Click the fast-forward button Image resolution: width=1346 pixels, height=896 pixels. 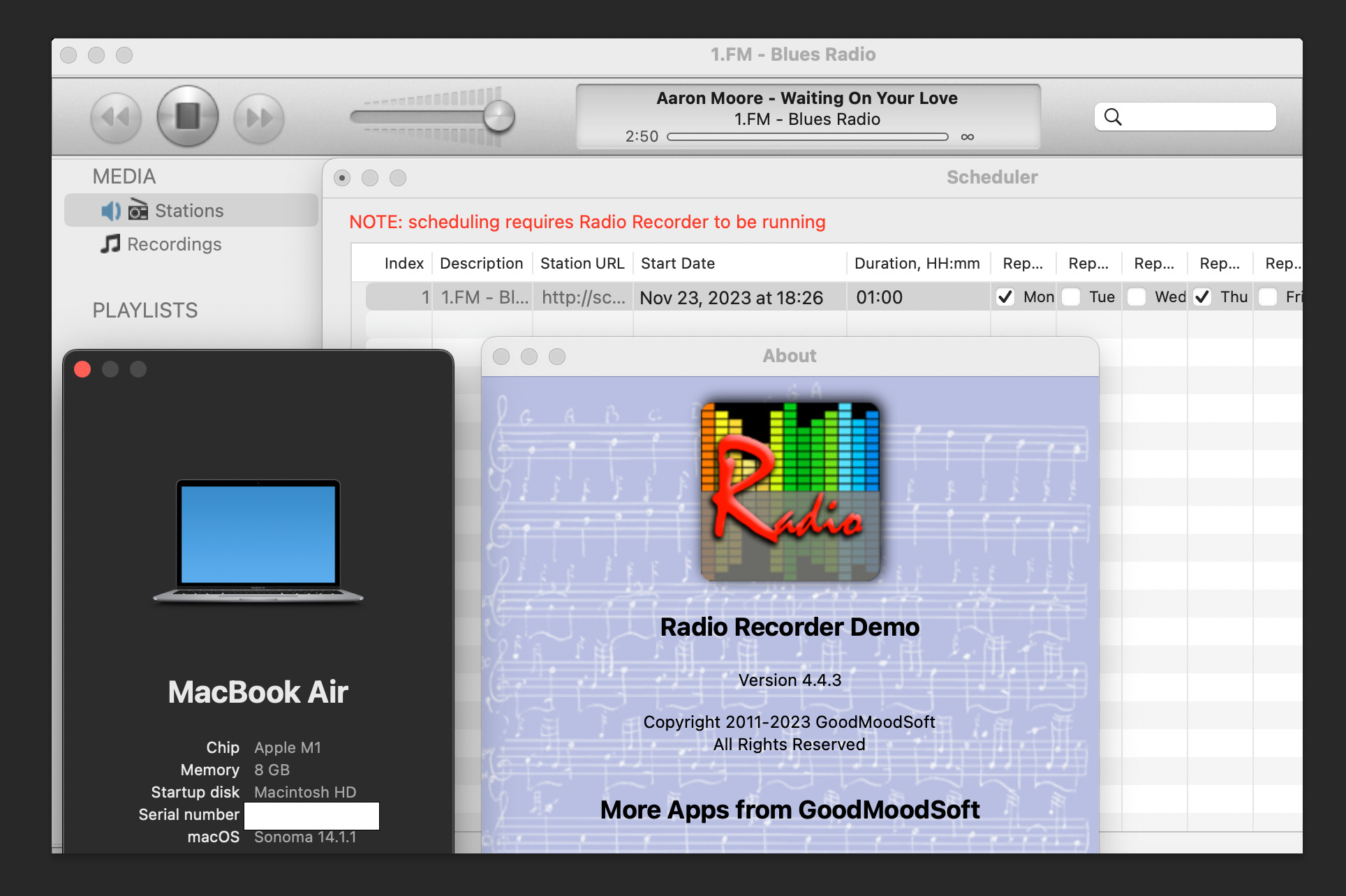259,117
